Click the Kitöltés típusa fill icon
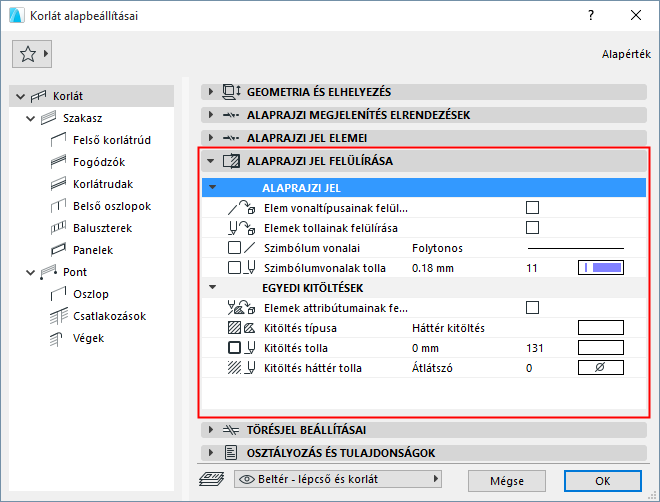The width and height of the screenshot is (660, 502). point(242,328)
